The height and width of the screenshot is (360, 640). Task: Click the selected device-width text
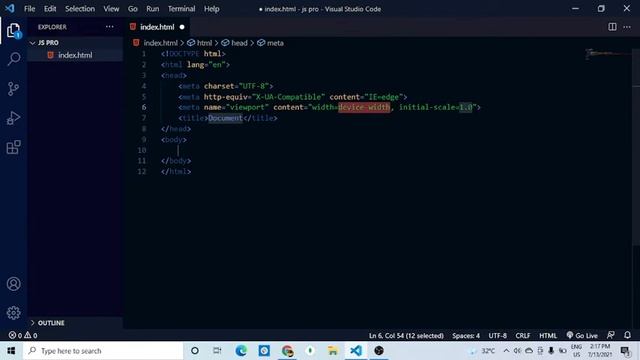pos(364,107)
